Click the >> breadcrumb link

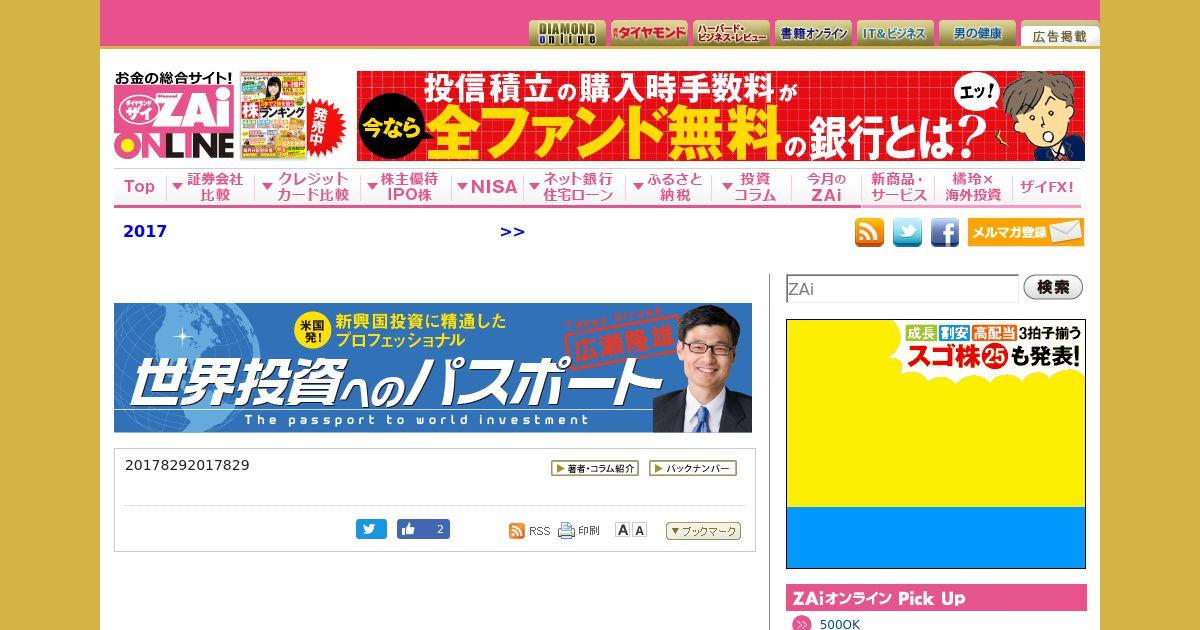[x=512, y=232]
